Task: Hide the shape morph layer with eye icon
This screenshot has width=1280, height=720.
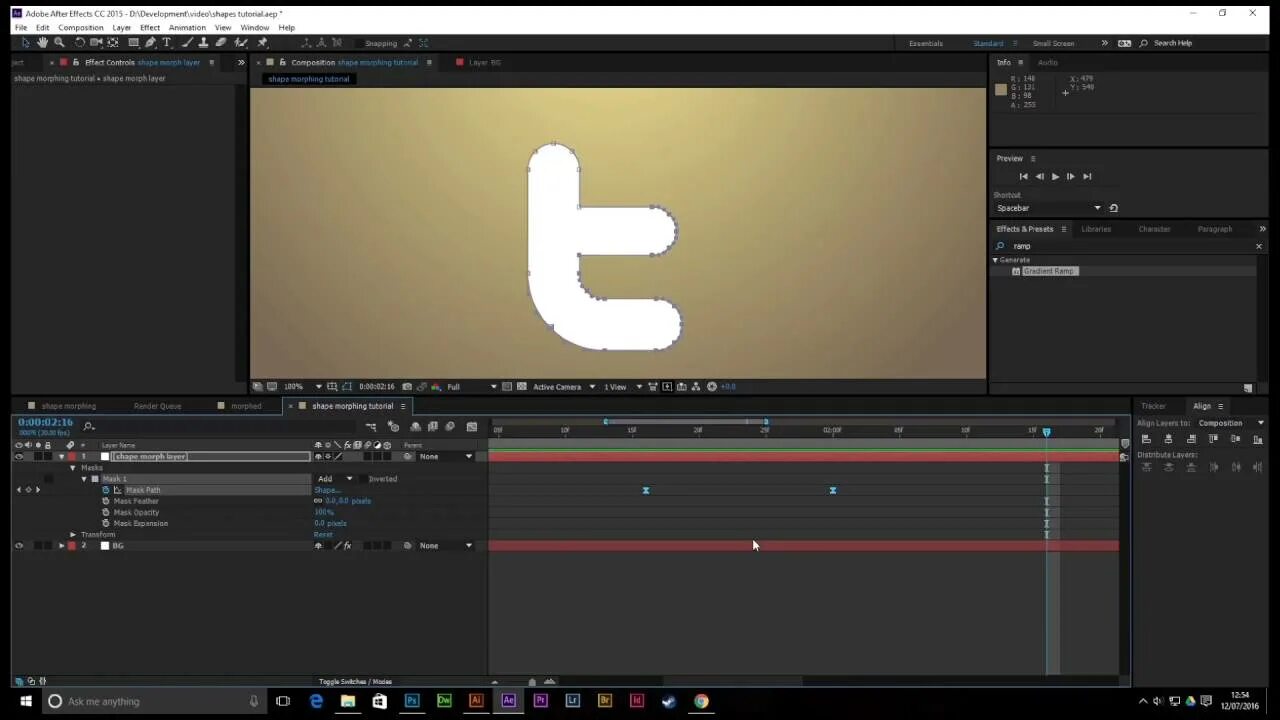Action: 18,457
